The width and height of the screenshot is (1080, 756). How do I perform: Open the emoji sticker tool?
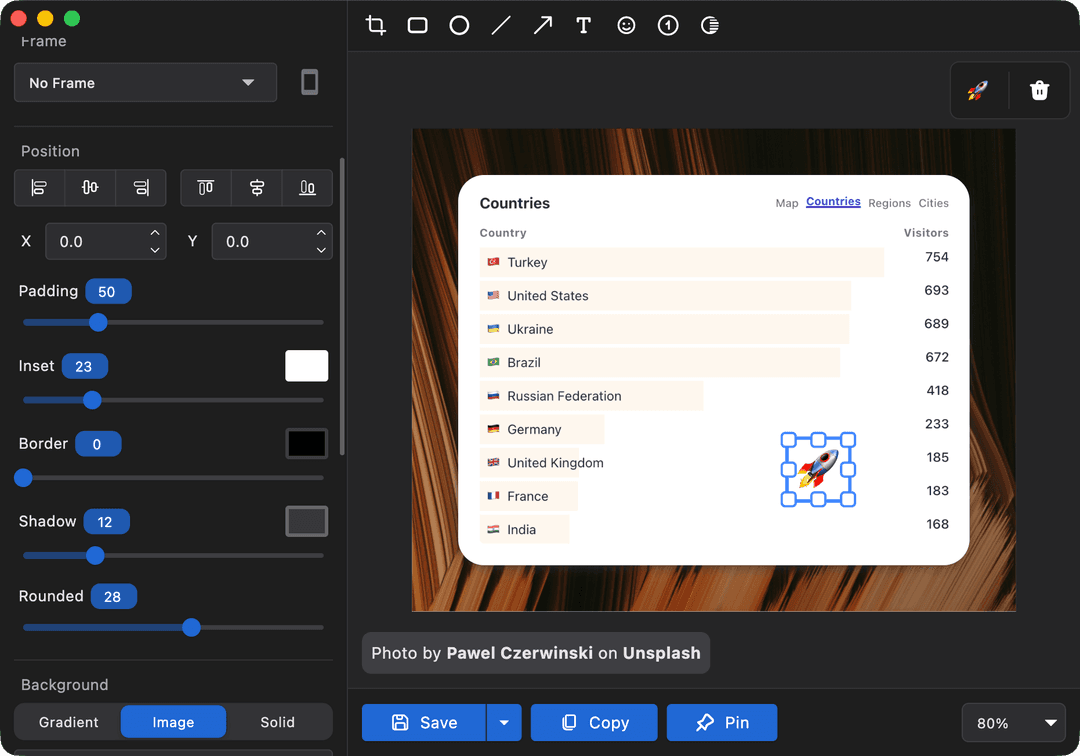(626, 25)
